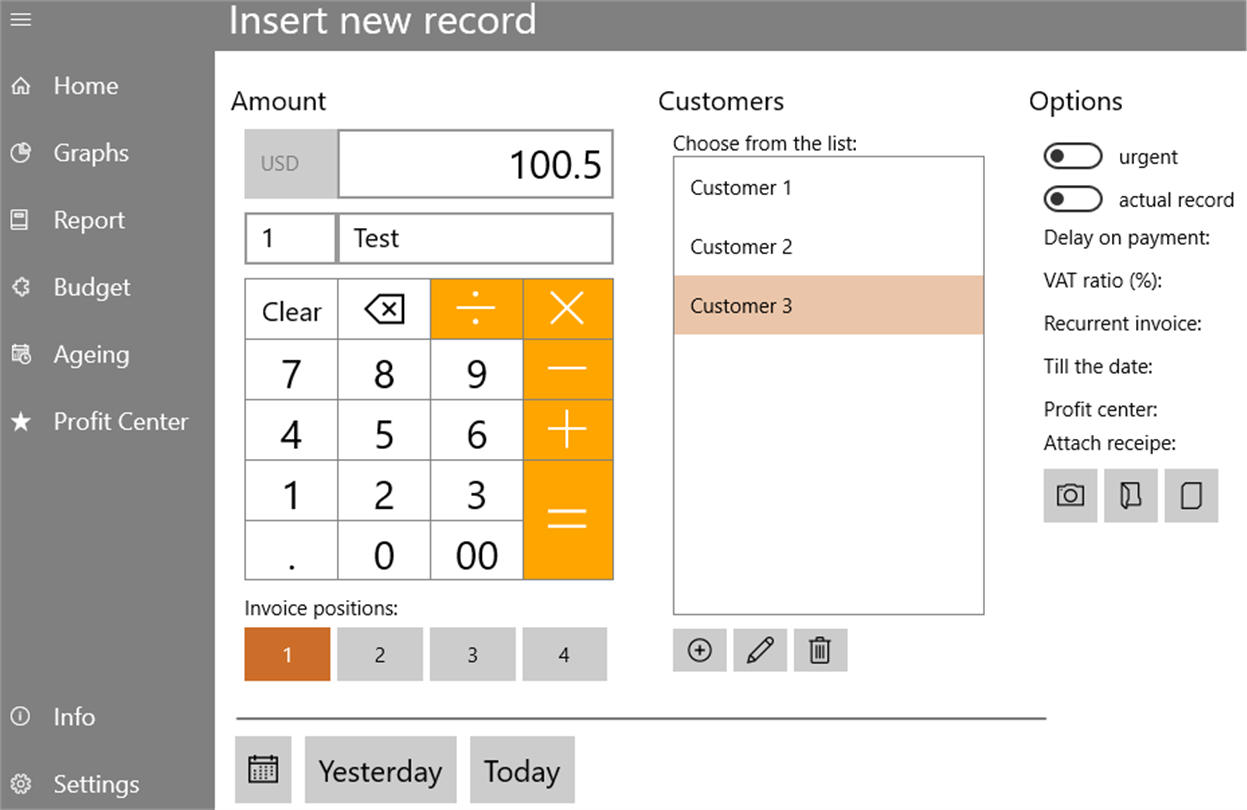Turn on the actual record toggle
Image resolution: width=1247 pixels, height=810 pixels.
pos(1072,200)
